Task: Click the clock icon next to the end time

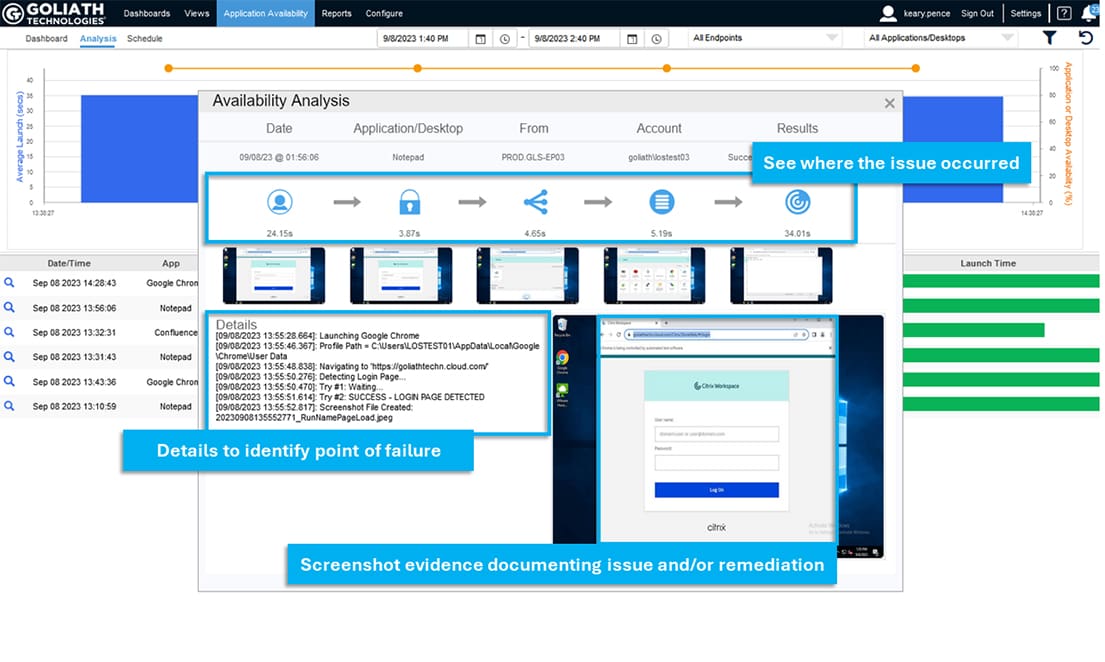Action: [x=656, y=38]
